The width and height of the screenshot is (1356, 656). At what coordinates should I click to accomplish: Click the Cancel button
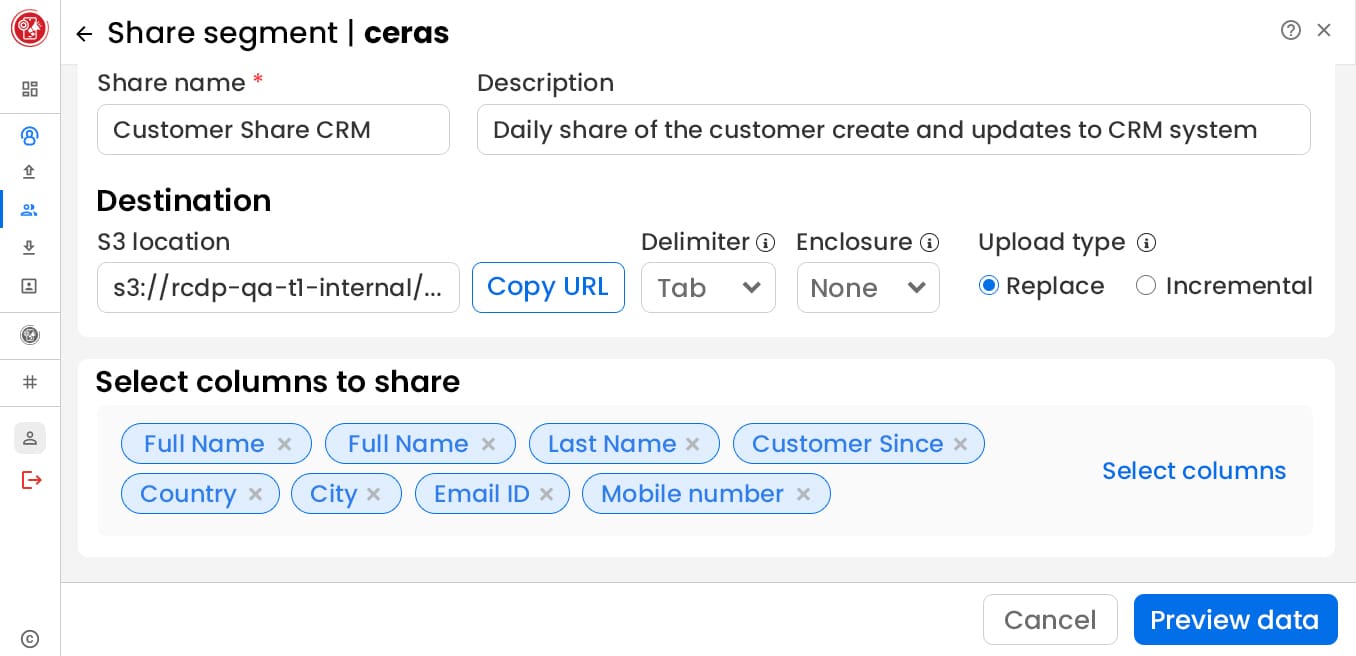pyautogui.click(x=1050, y=620)
